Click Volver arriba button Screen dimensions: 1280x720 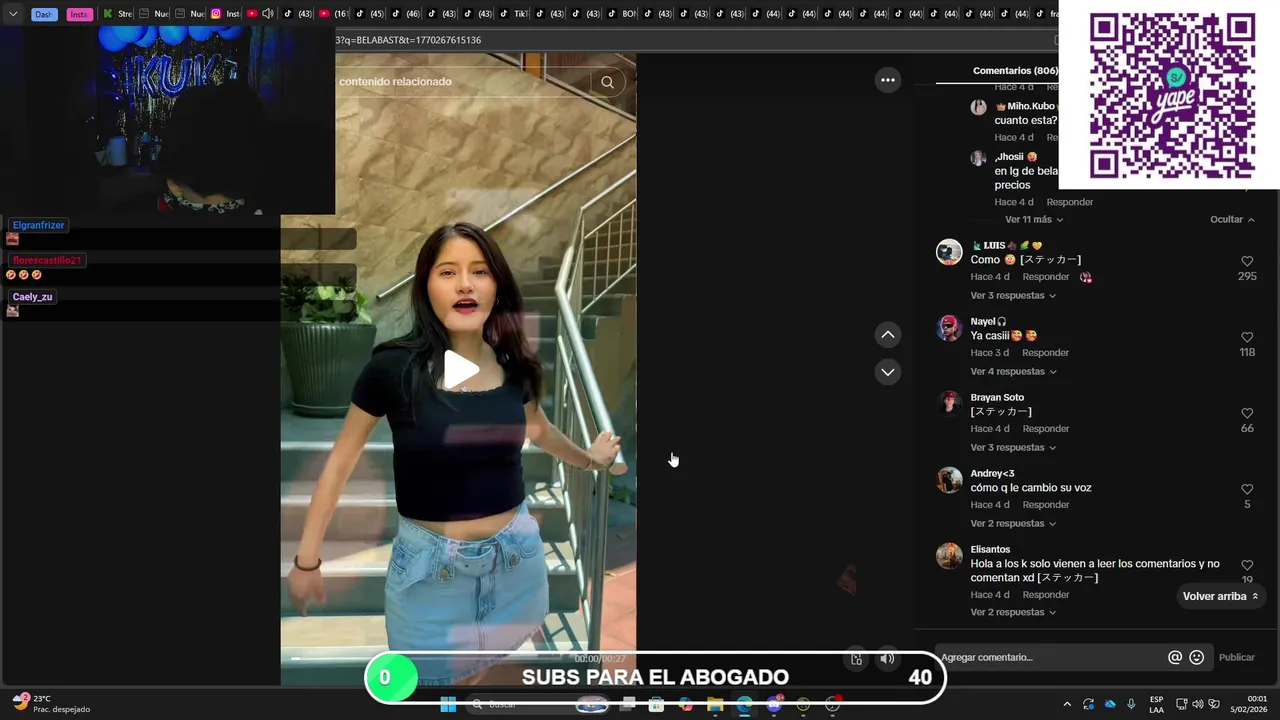1221,596
